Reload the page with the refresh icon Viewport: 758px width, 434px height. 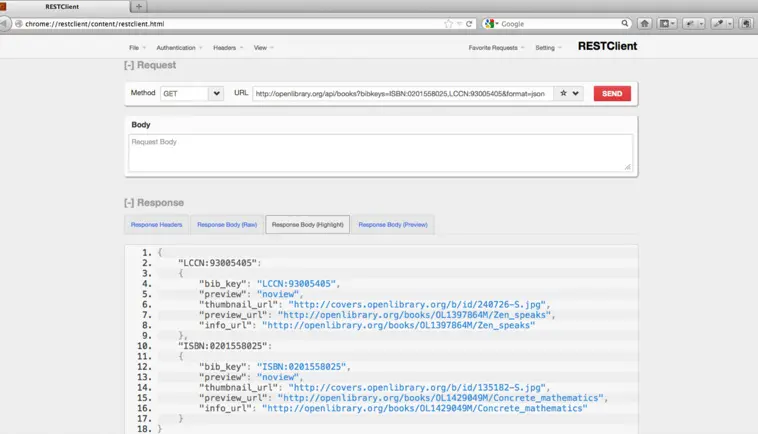pyautogui.click(x=469, y=24)
